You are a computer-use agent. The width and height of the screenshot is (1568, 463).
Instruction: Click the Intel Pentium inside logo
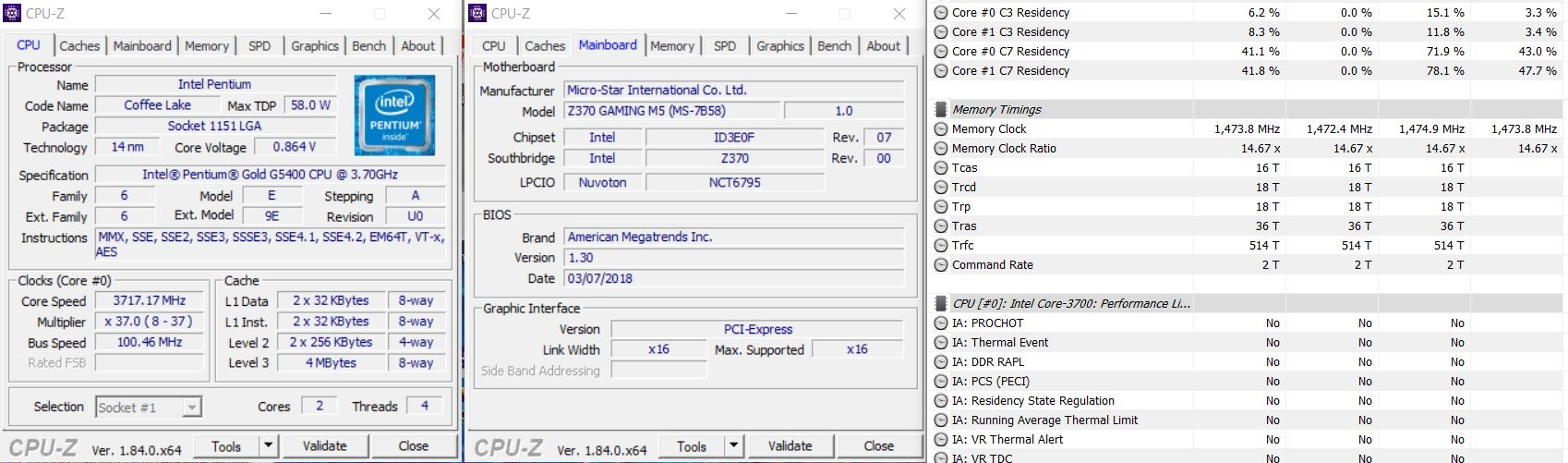tap(394, 115)
